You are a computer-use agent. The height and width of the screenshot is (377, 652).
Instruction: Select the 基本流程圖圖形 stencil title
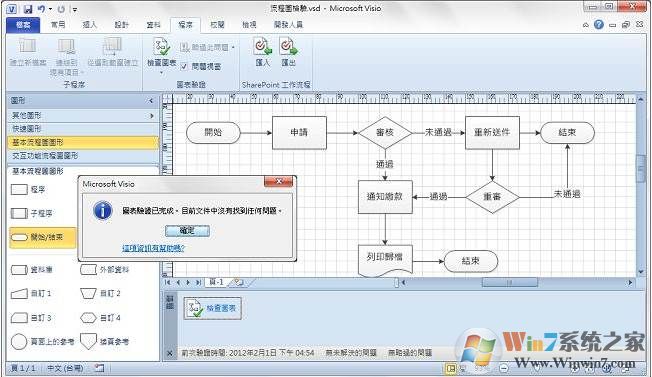tap(83, 142)
